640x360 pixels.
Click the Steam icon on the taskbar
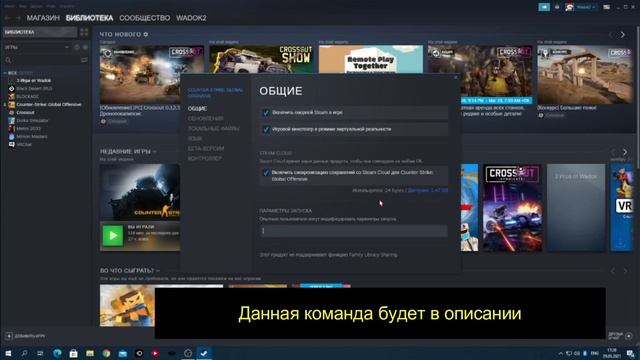(x=204, y=353)
